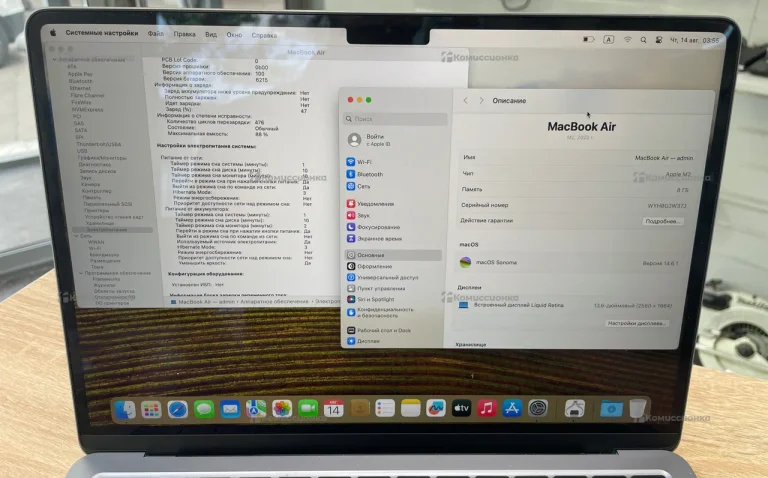Click battery status in menu bar
This screenshot has width=768, height=478.
tap(588, 39)
